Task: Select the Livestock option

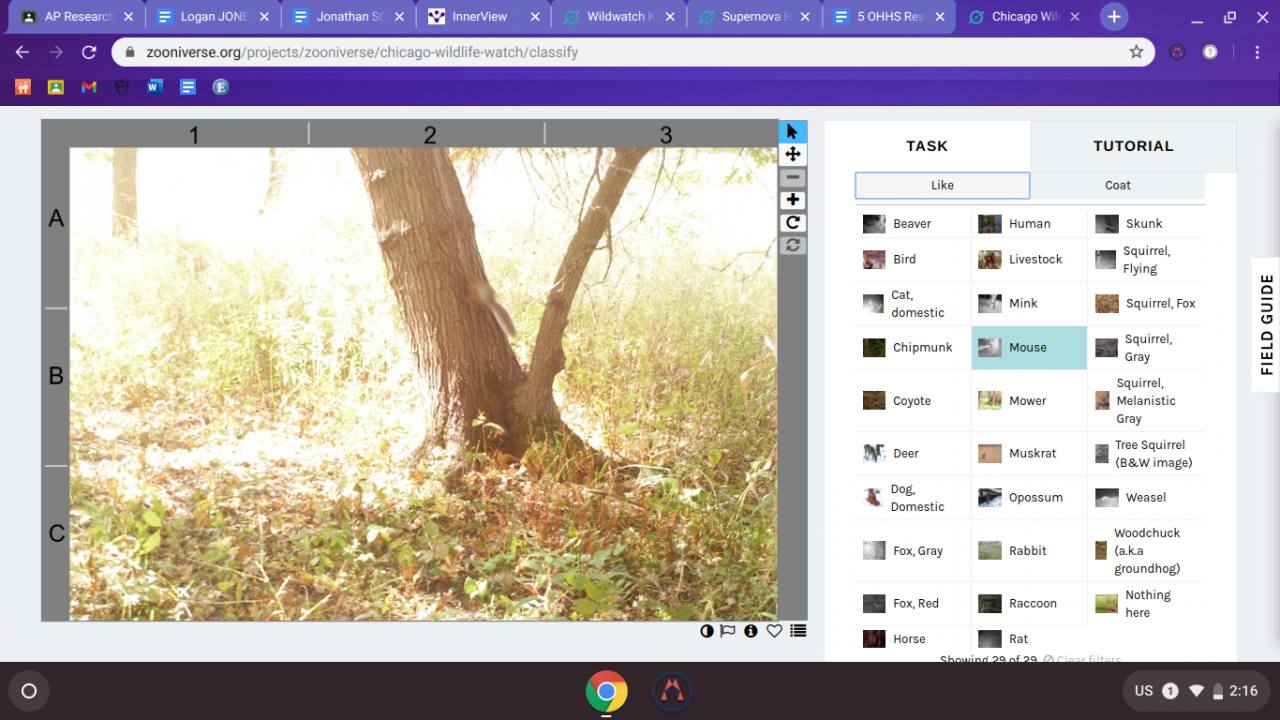Action: (x=1029, y=259)
